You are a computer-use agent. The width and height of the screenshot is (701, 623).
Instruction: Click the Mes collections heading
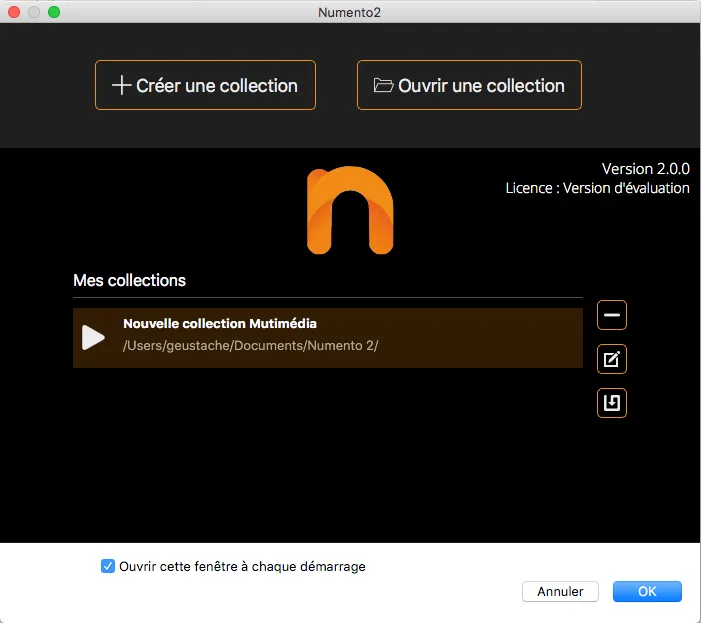tap(129, 280)
